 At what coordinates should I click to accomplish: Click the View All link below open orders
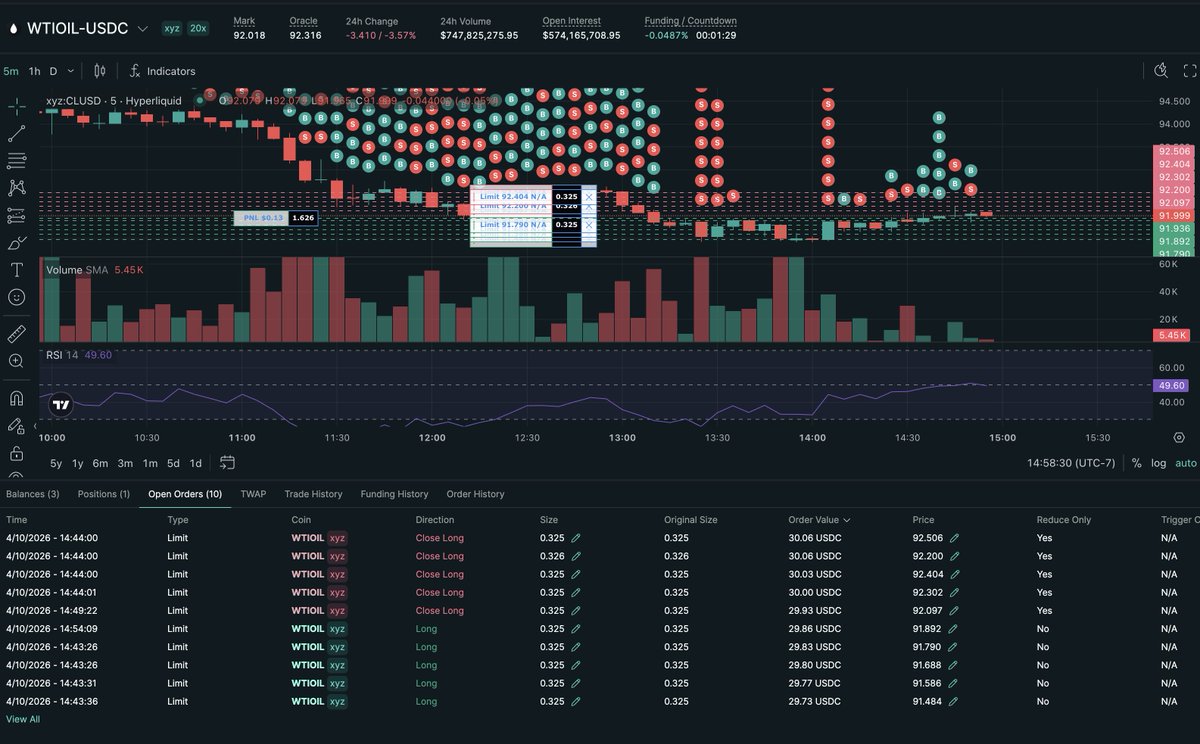(22, 719)
